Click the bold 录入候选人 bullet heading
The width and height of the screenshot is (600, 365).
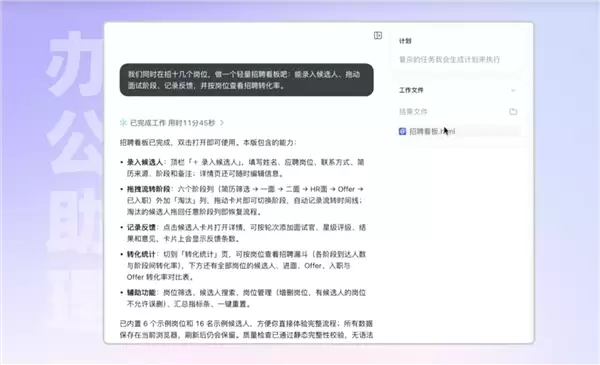[145, 162]
